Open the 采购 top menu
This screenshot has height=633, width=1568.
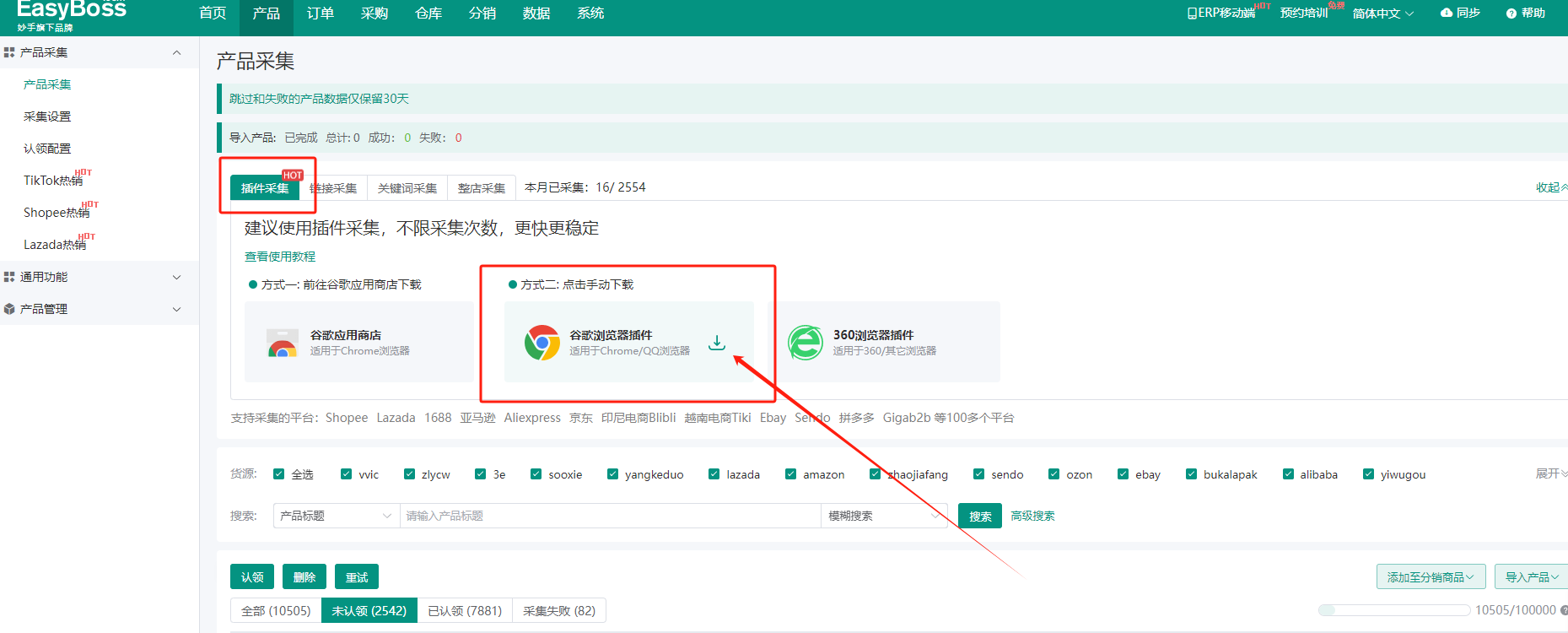click(x=374, y=14)
